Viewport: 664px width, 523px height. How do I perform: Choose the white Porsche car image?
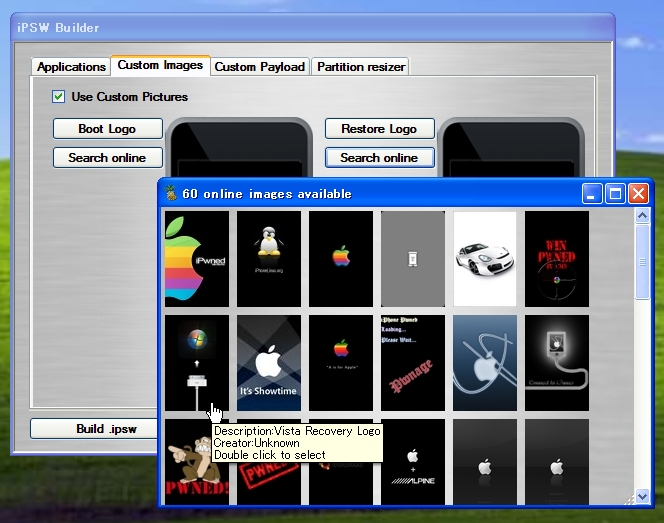(x=485, y=259)
